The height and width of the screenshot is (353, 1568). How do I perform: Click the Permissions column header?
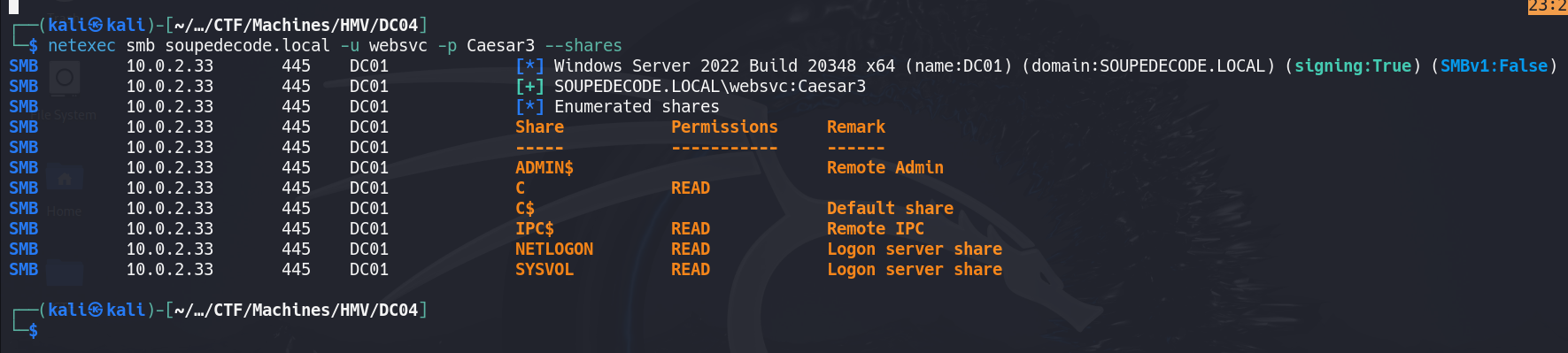724,127
